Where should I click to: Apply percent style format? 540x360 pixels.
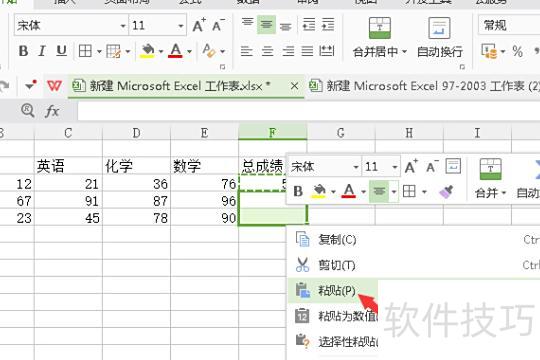pyautogui.click(x=517, y=52)
